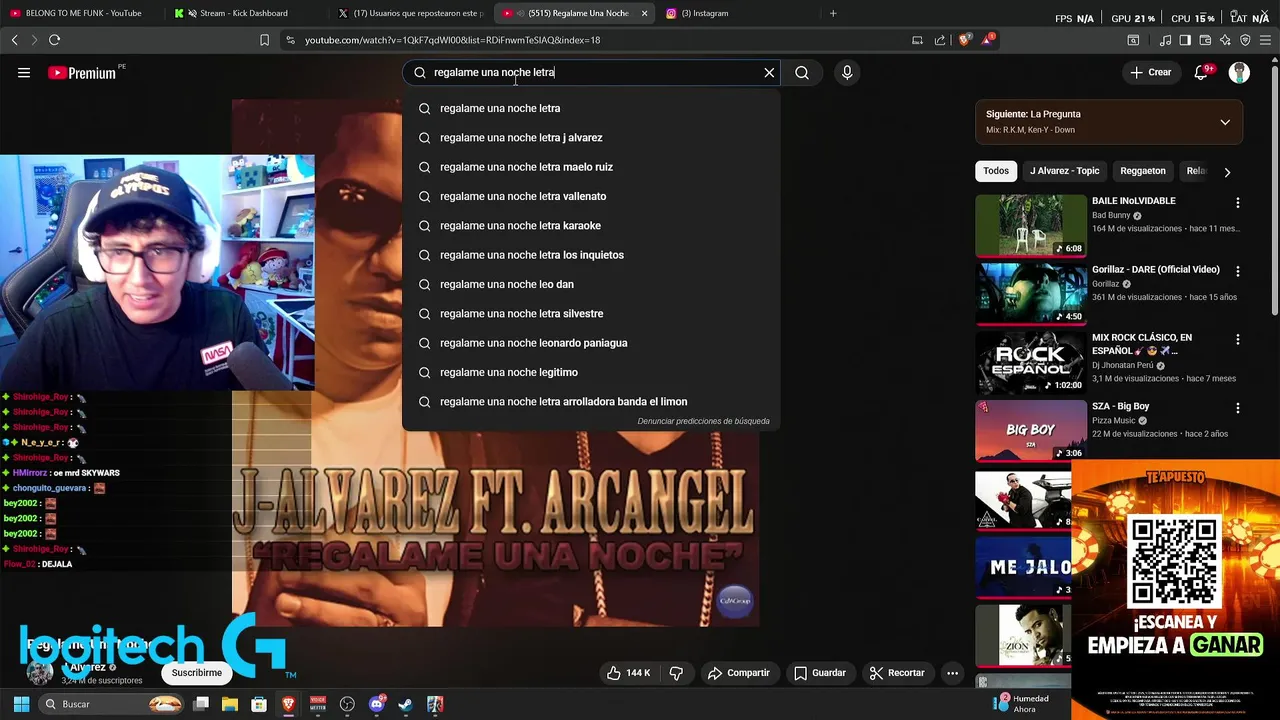Image resolution: width=1280 pixels, height=720 pixels.
Task: Open Brave Wallet icon
Action: [x=1205, y=40]
